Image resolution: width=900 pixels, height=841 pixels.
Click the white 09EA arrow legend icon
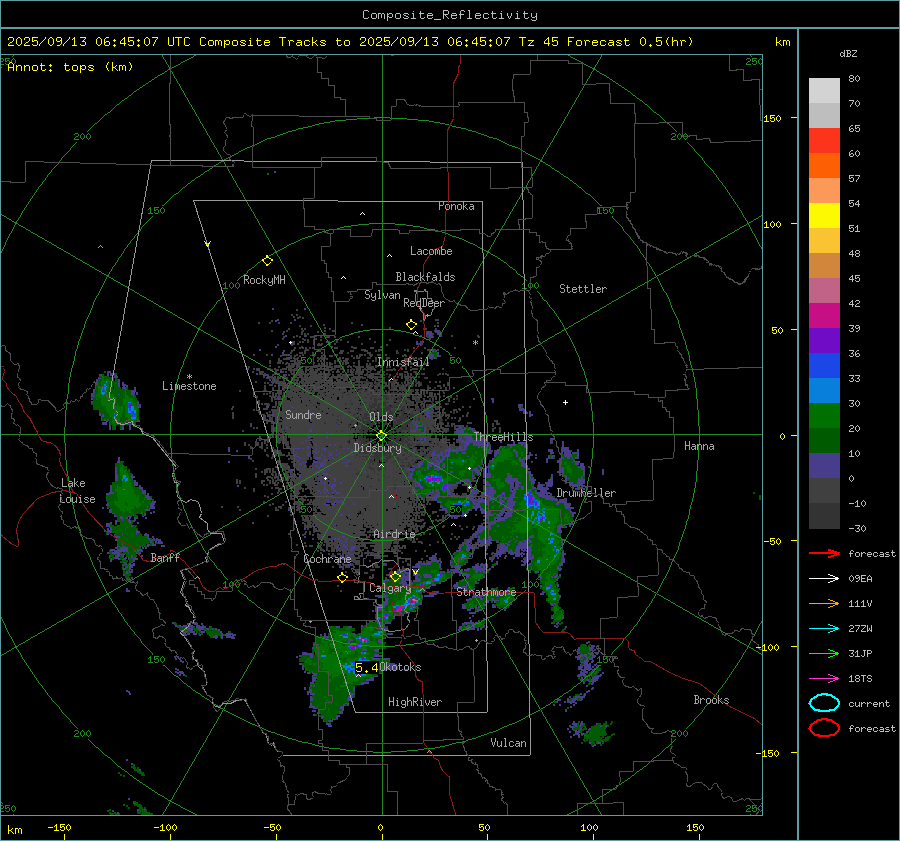[824, 579]
